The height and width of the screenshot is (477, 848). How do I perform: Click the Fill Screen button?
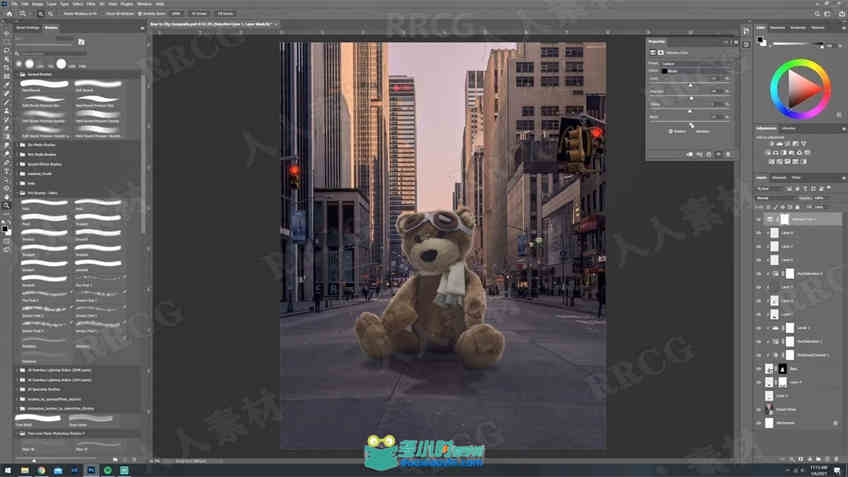pos(225,14)
